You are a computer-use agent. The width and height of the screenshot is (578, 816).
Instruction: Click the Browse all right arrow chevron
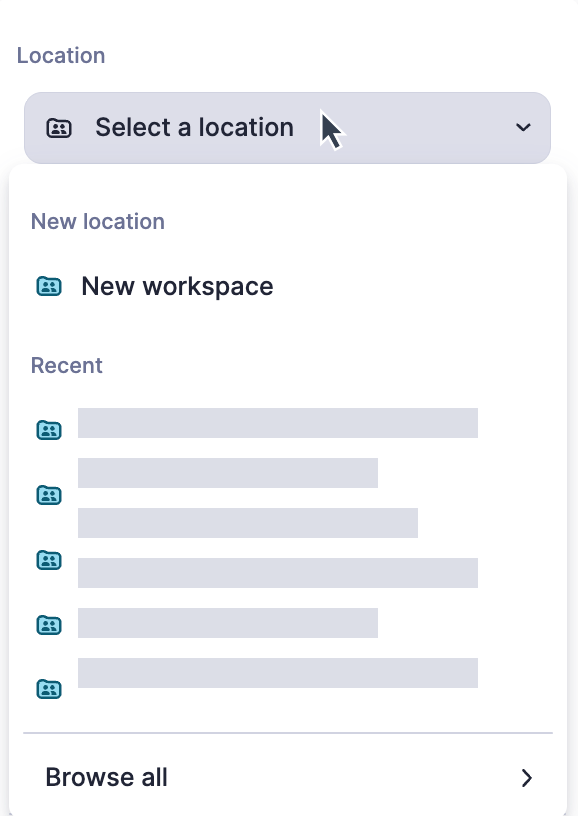coord(527,777)
